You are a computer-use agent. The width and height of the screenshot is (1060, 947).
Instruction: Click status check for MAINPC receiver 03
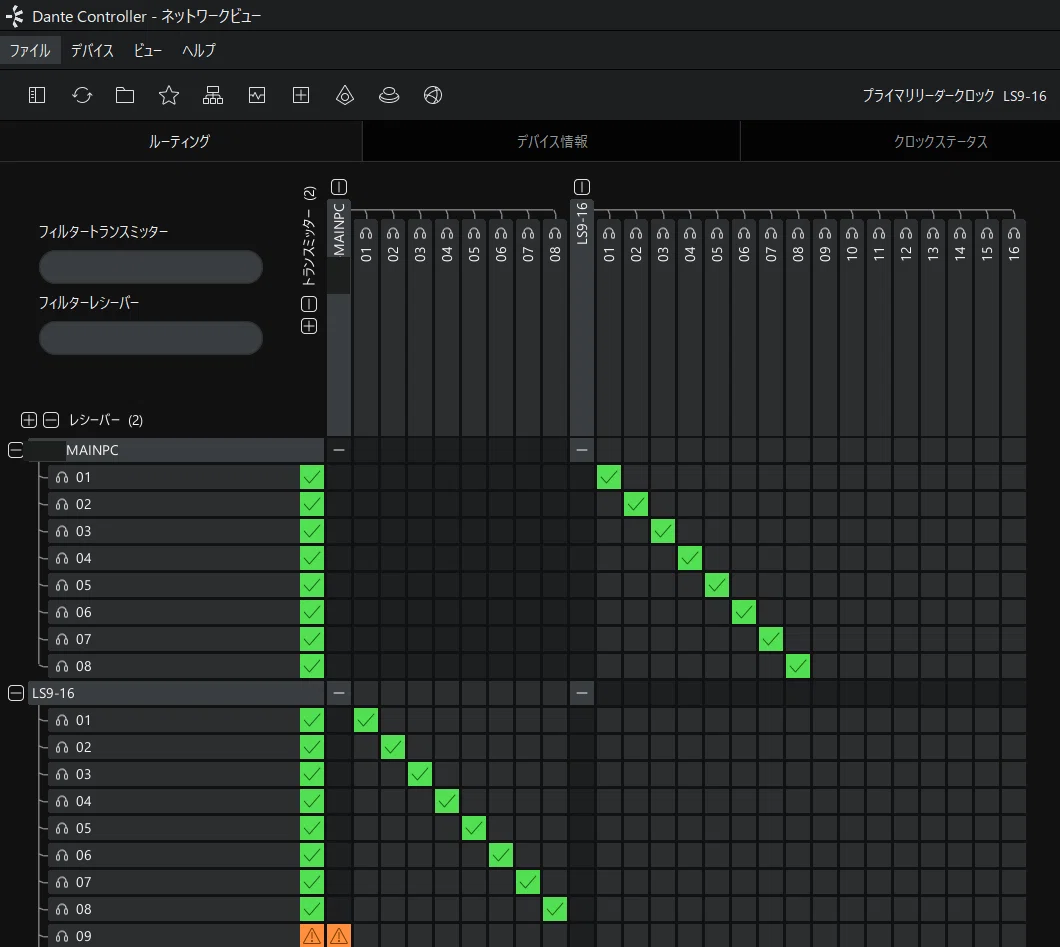tap(312, 531)
